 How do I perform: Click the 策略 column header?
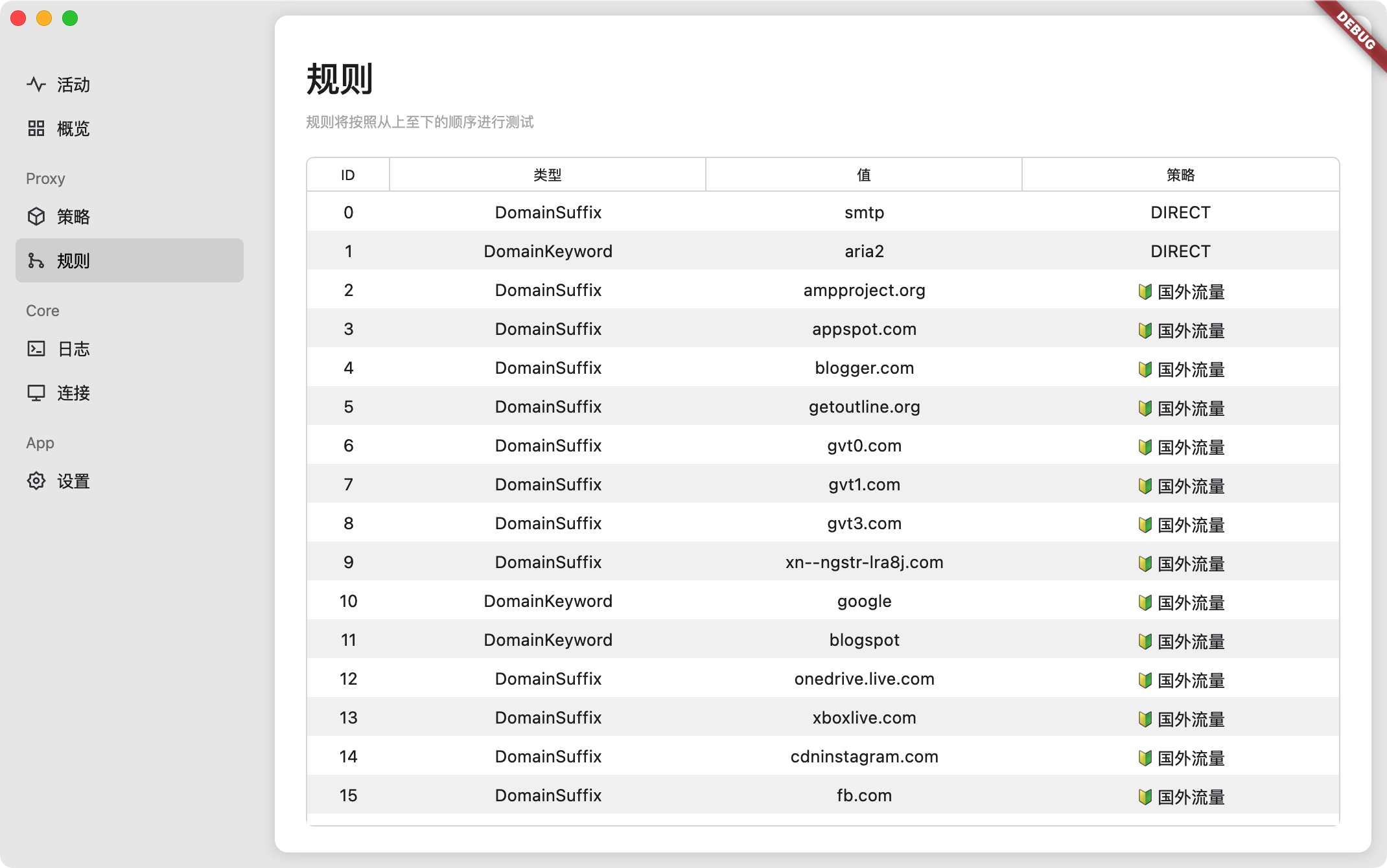coord(1180,175)
